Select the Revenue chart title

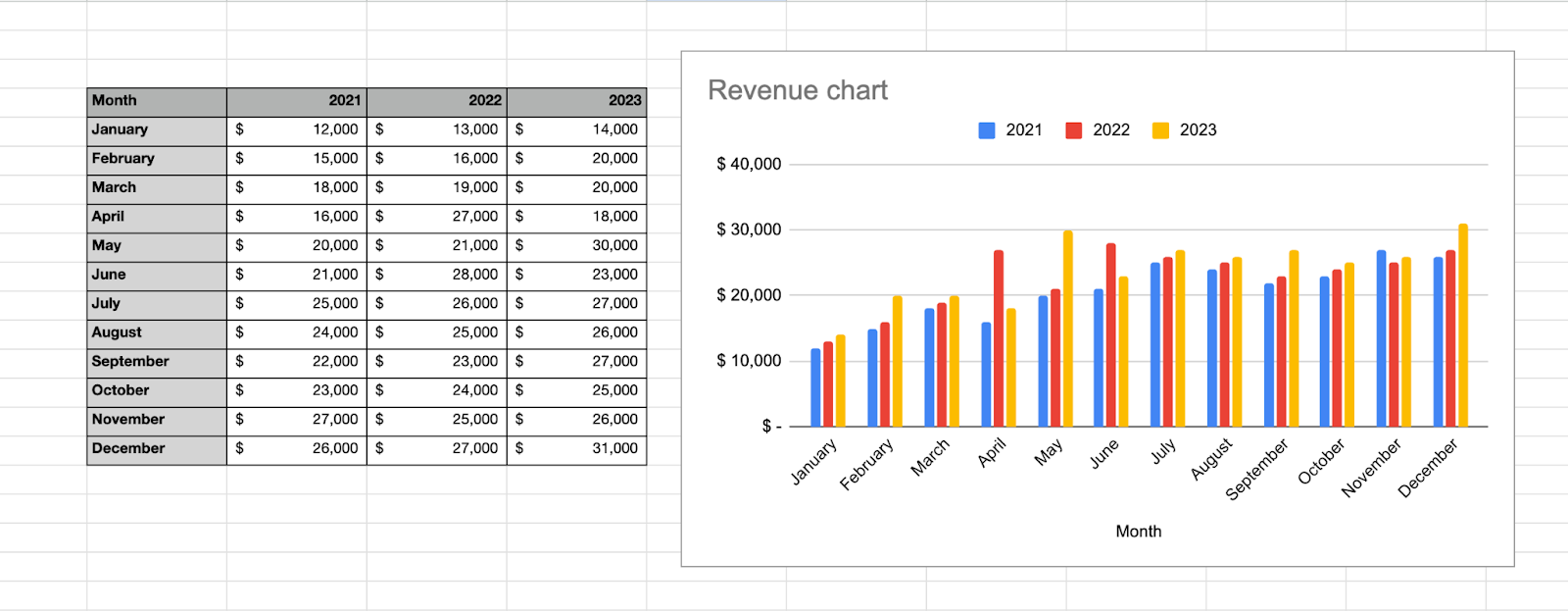pyautogui.click(x=798, y=90)
